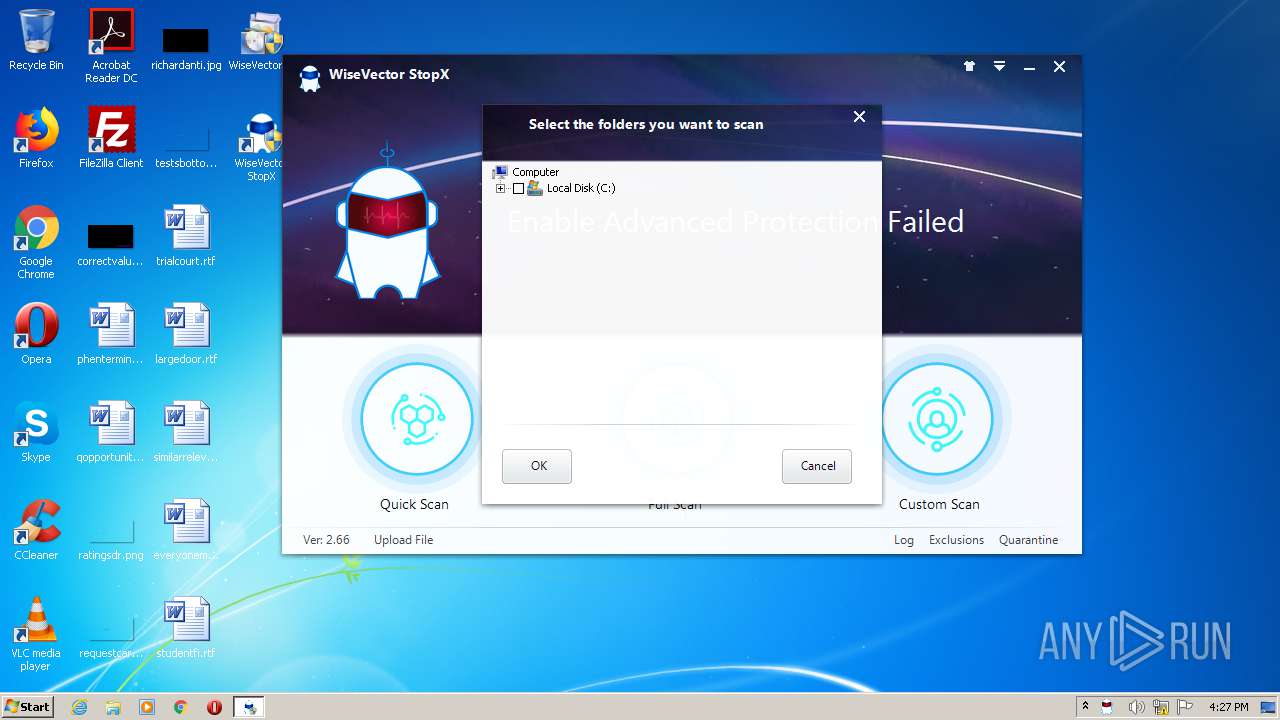Viewport: 1280px width, 720px height.
Task: Open Opera desktop shortcut
Action: tap(36, 334)
